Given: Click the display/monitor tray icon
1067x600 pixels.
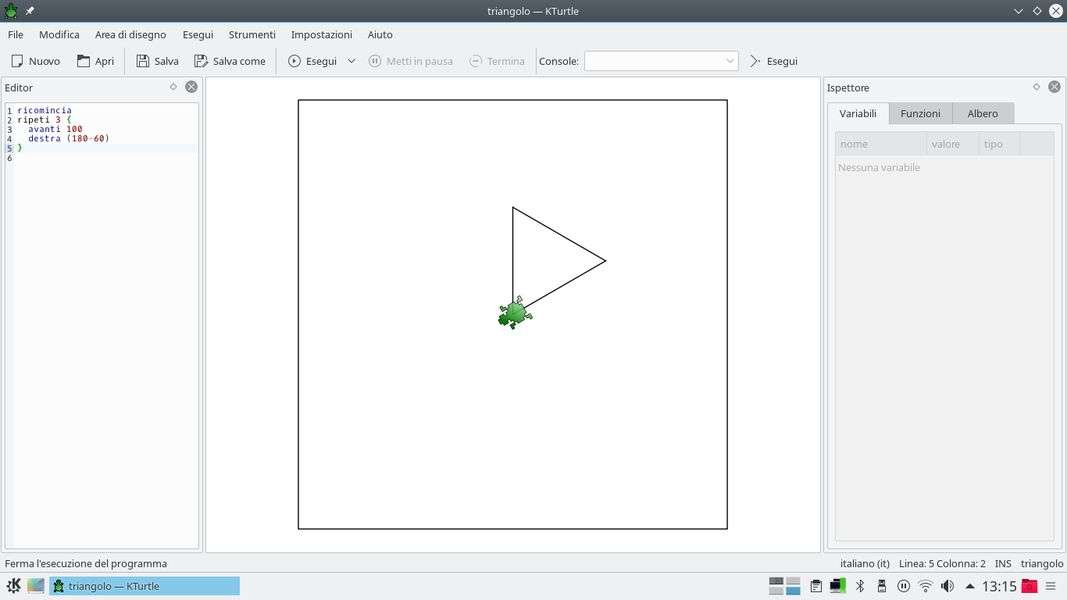Looking at the screenshot, I should pyautogui.click(x=838, y=586).
